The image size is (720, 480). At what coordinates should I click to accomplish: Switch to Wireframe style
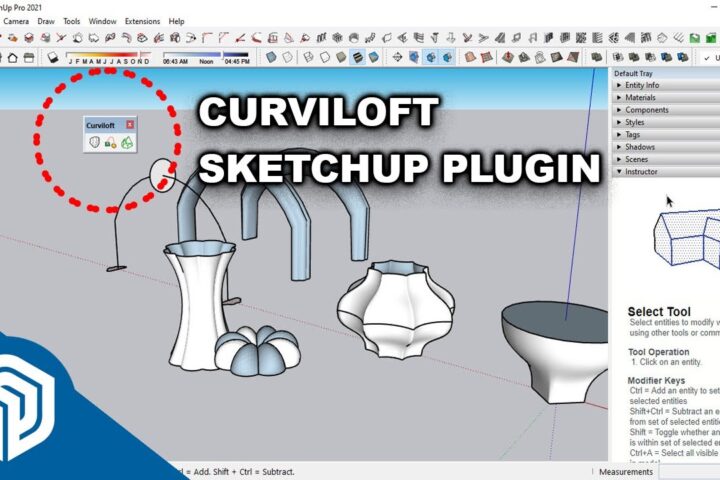click(x=309, y=57)
